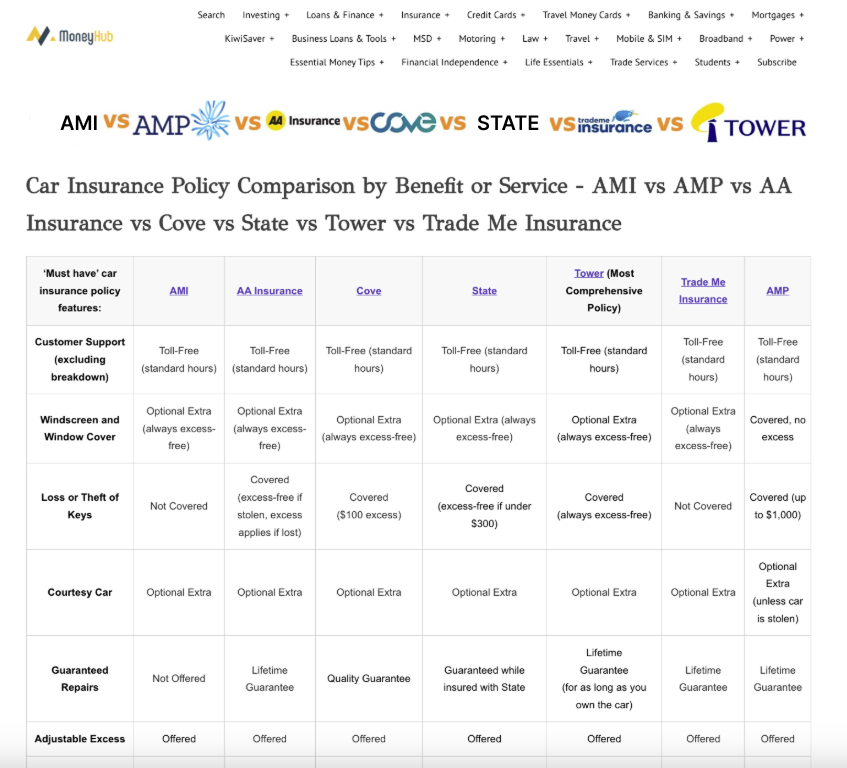Follow the Cove link in the table header
The width and height of the screenshot is (847, 768).
(x=368, y=290)
